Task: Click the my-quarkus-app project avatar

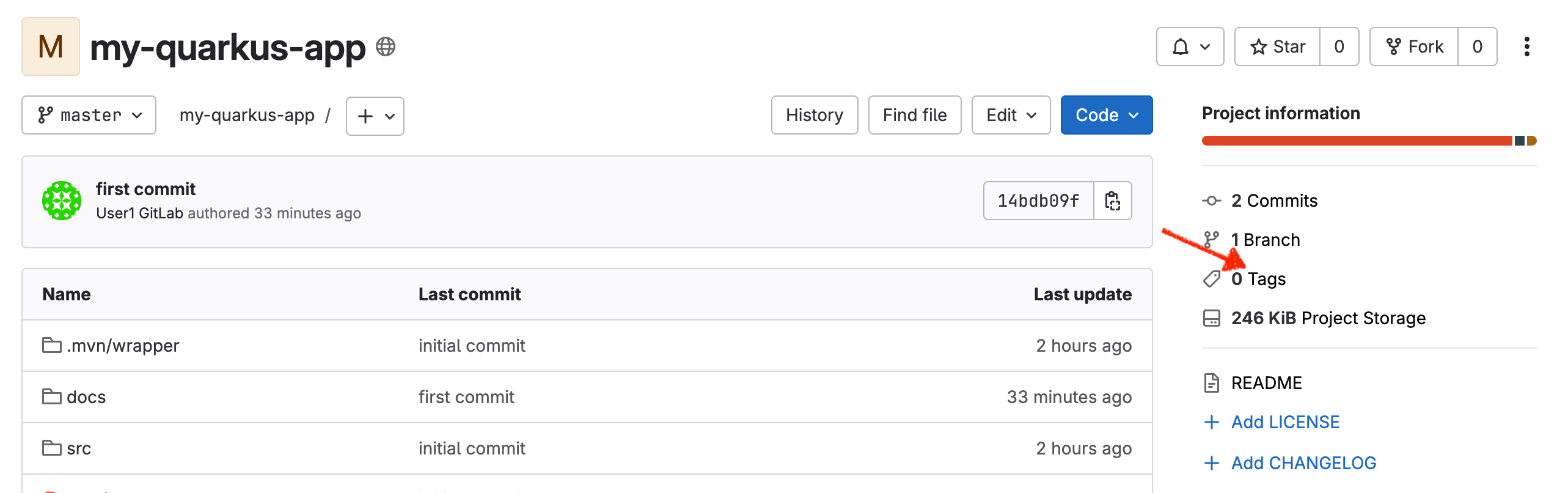Action: (51, 46)
